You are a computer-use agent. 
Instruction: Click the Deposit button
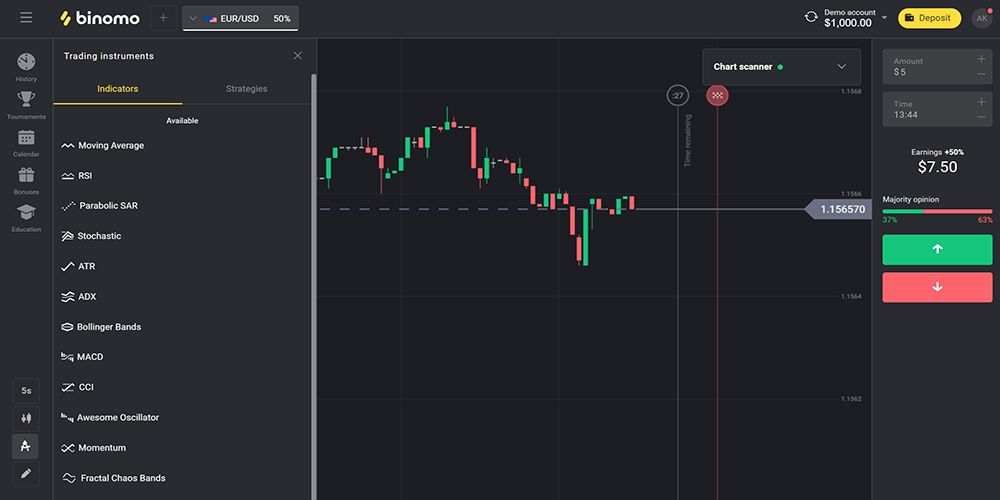929,18
